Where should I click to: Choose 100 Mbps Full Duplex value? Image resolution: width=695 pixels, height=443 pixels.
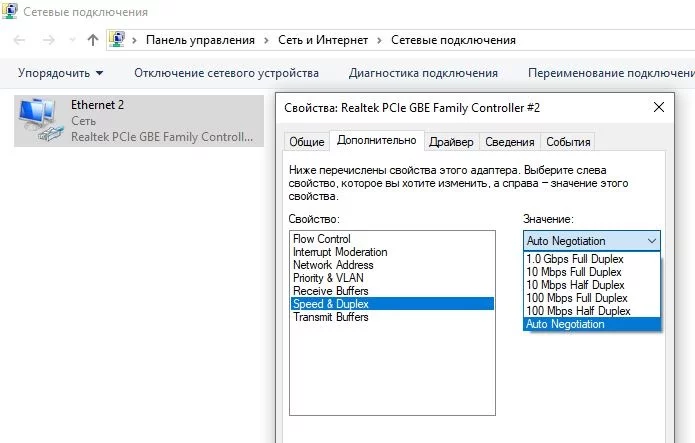point(577,298)
